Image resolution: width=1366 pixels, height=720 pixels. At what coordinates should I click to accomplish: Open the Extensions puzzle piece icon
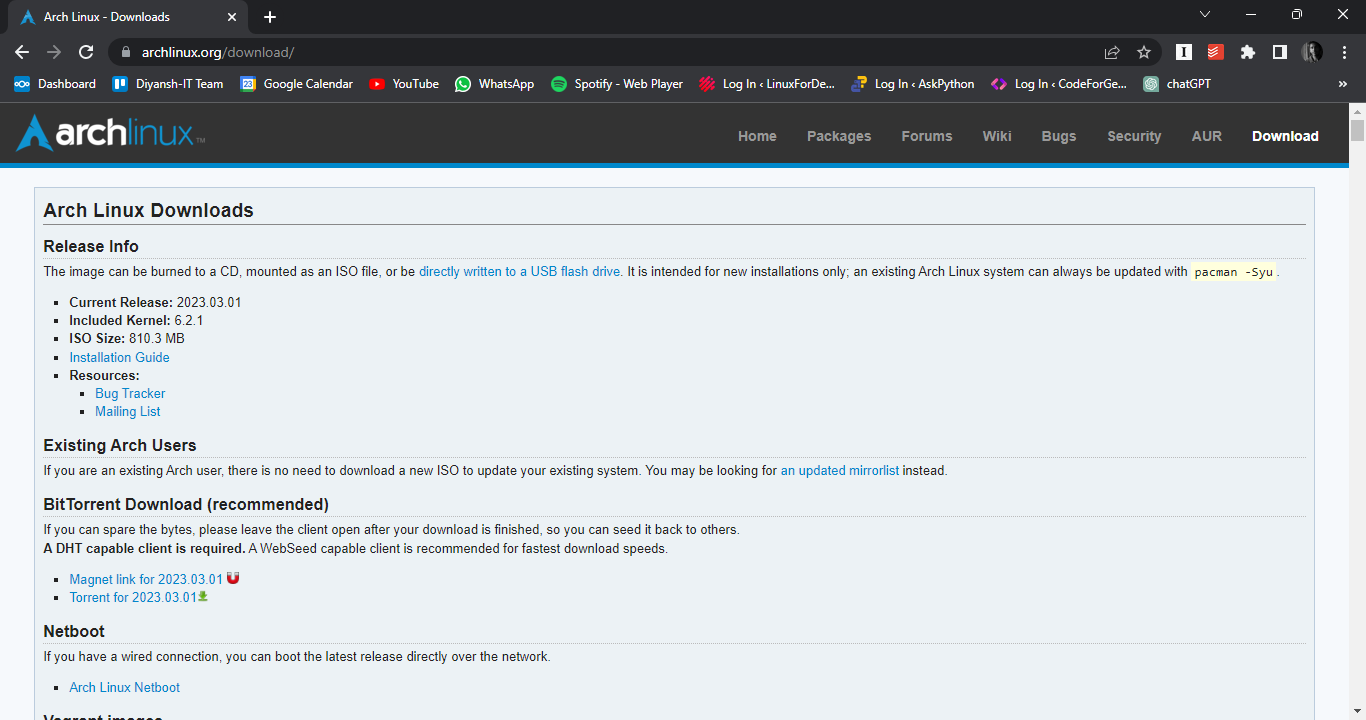1247,52
